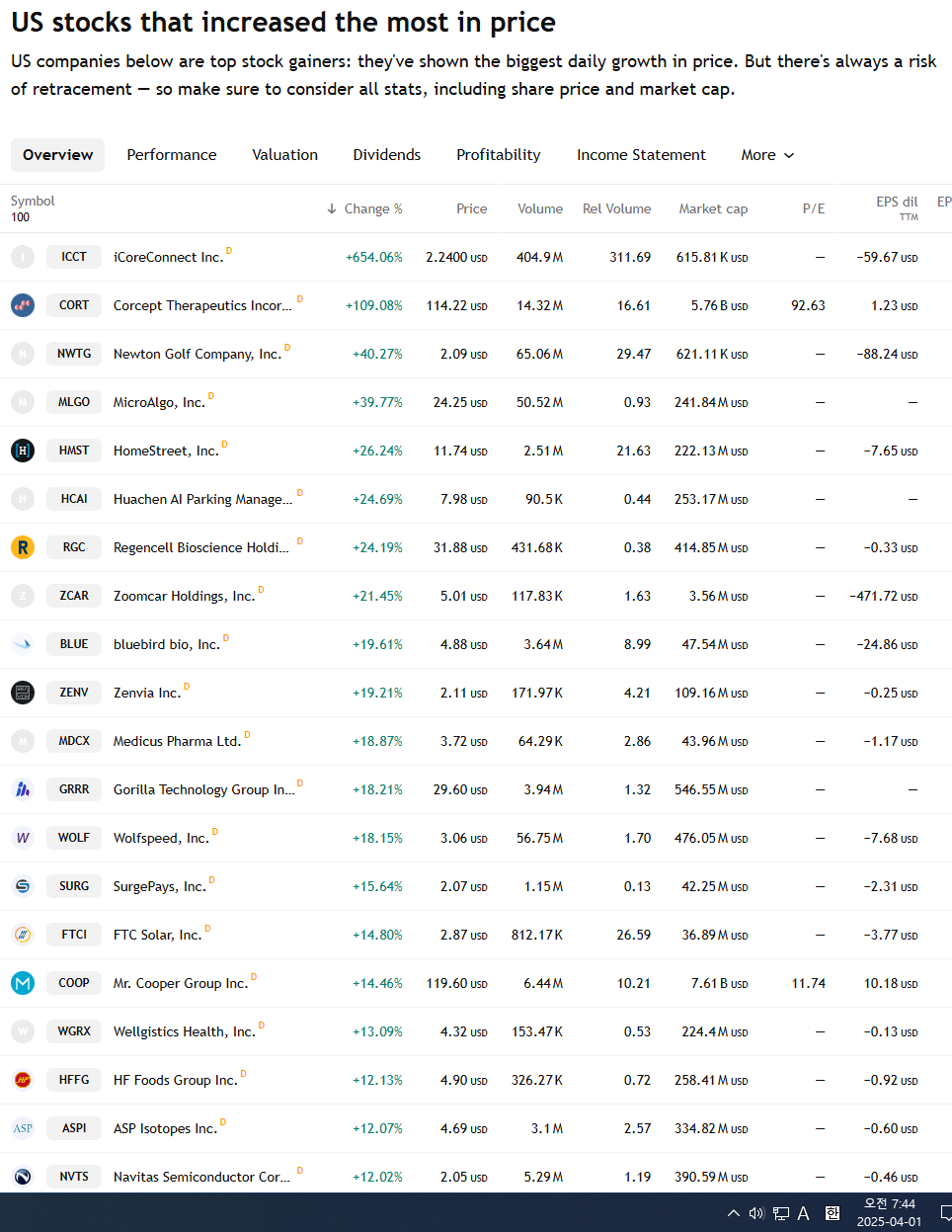Screen dimensions: 952x1232
Task: Click the Zoomcar logo placeholder icon
Action: [x=23, y=596]
